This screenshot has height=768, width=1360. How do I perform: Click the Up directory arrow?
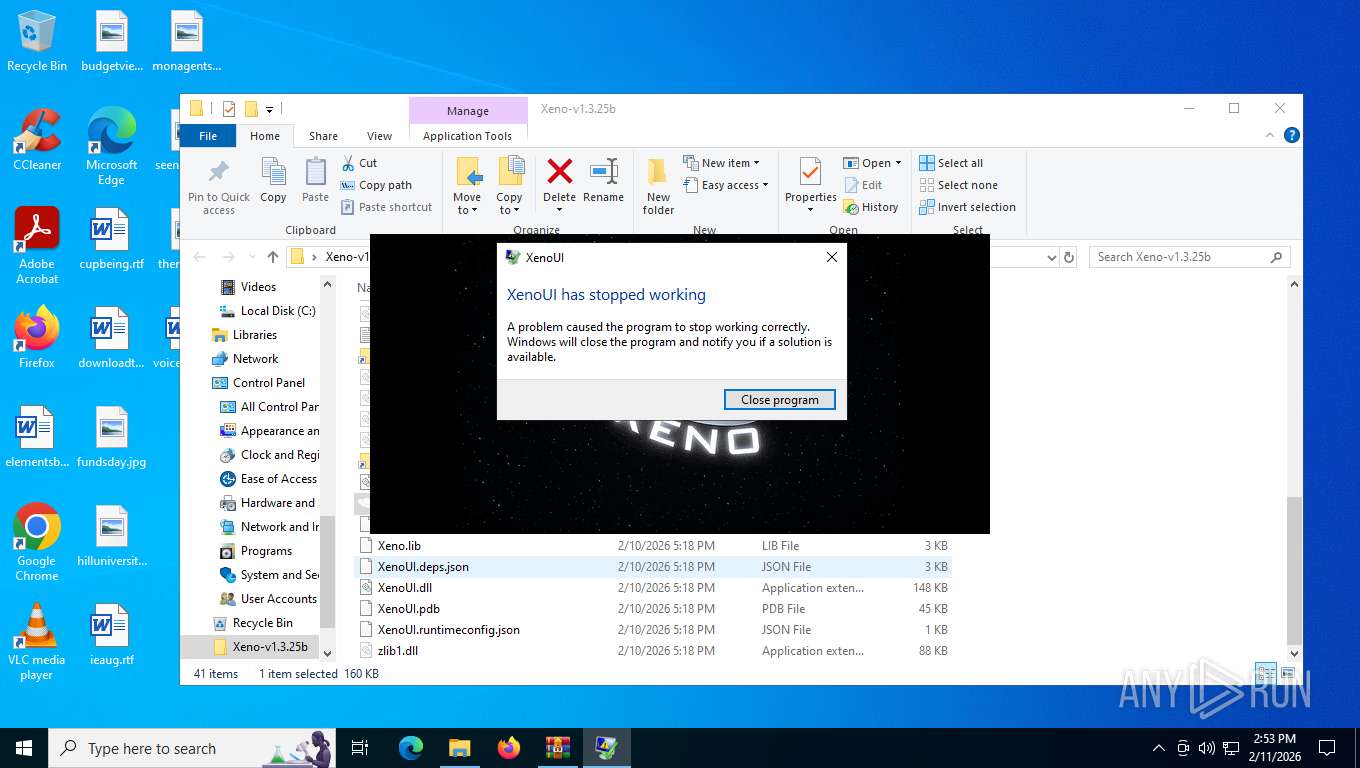pos(273,257)
